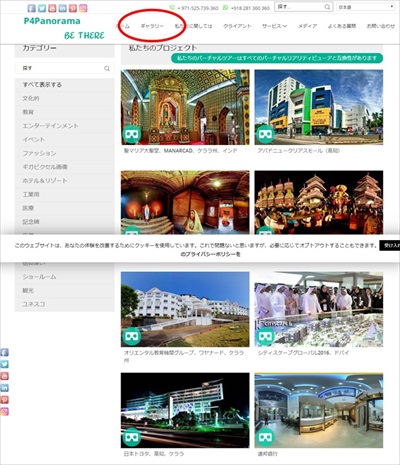Click magnifier icon in category search box
The image size is (400, 465).
pyautogui.click(x=107, y=68)
